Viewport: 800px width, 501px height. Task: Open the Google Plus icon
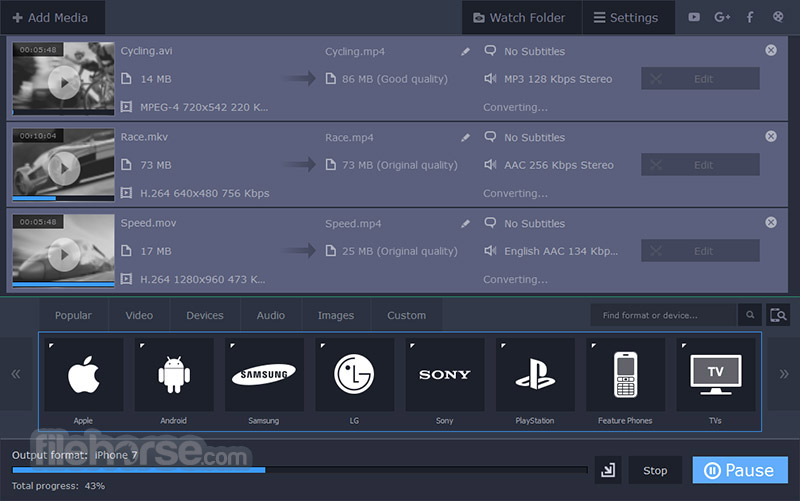point(722,17)
